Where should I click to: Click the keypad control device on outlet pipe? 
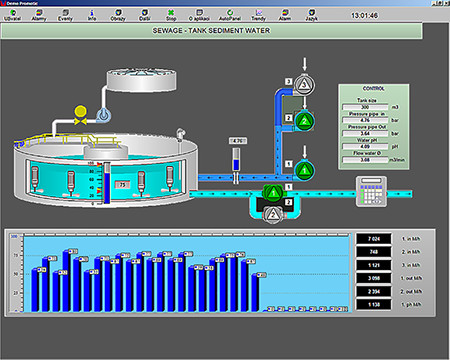(x=372, y=191)
